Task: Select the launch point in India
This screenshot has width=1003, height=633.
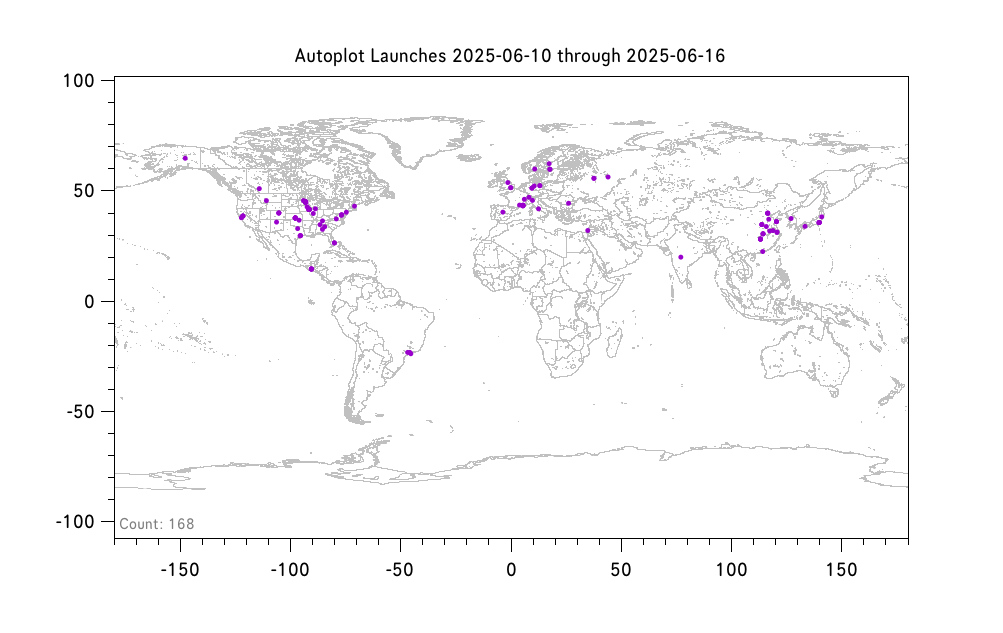Action: pyautogui.click(x=681, y=257)
